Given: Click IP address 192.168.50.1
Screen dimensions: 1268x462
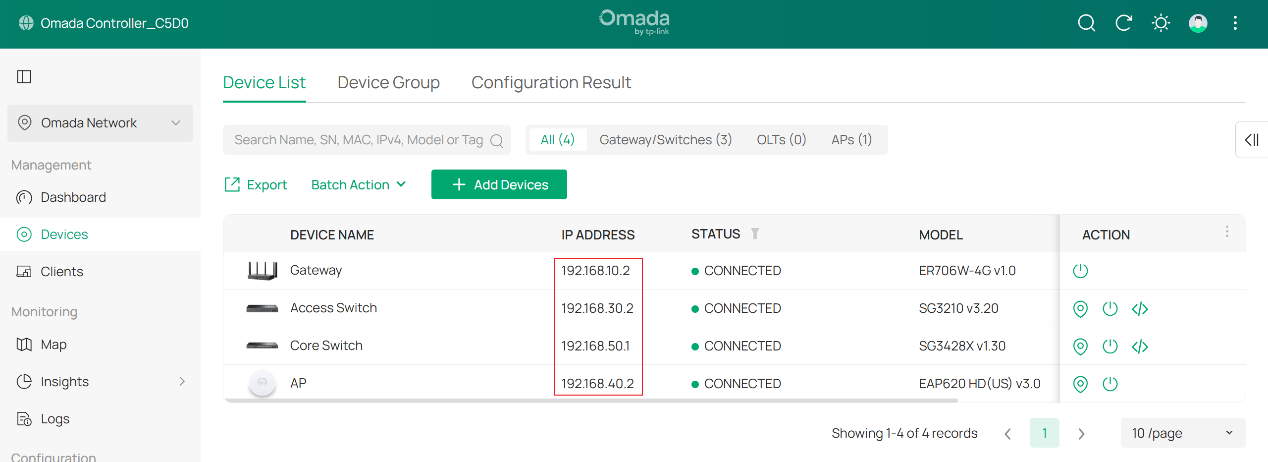Looking at the screenshot, I should [x=595, y=346].
